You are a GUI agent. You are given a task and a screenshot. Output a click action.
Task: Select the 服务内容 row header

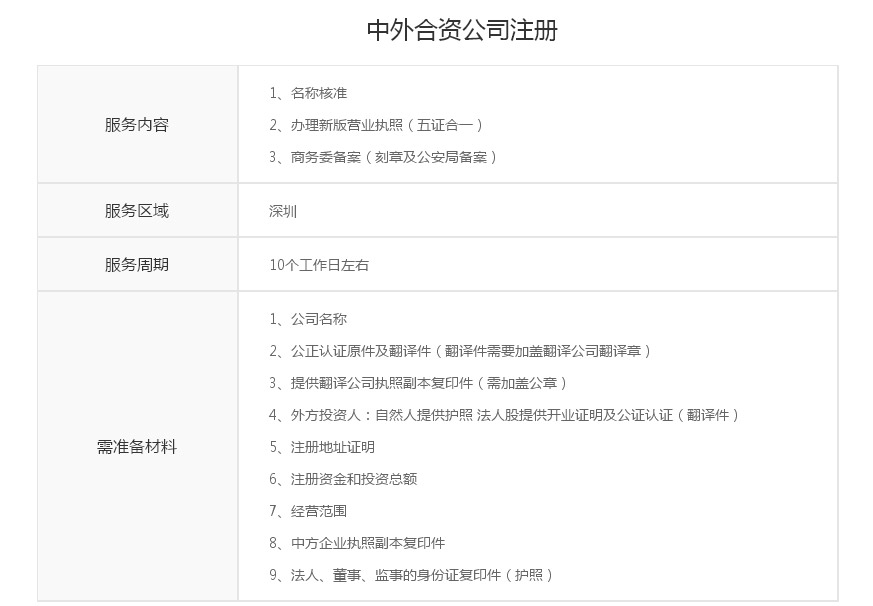(x=137, y=125)
